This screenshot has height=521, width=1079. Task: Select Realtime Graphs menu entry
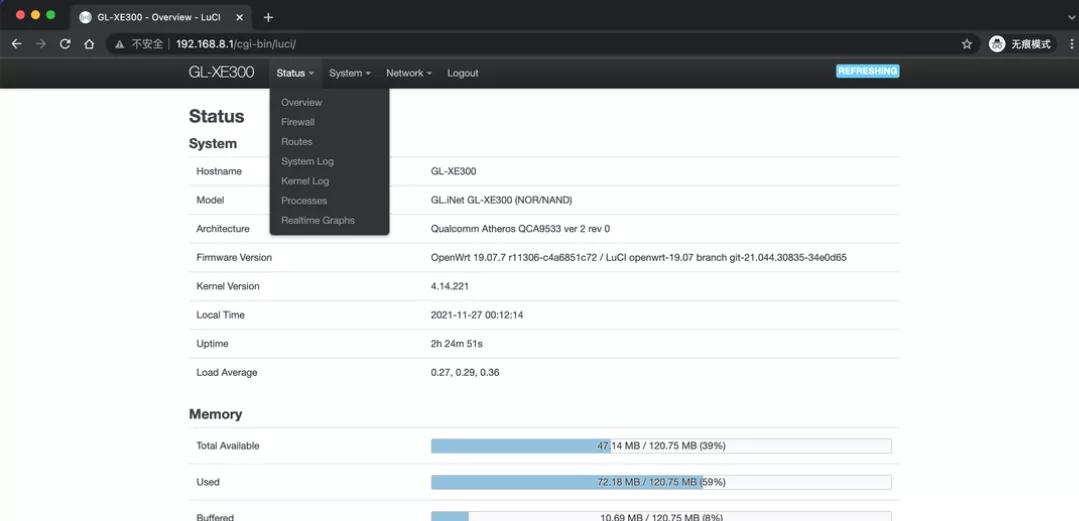(x=317, y=220)
